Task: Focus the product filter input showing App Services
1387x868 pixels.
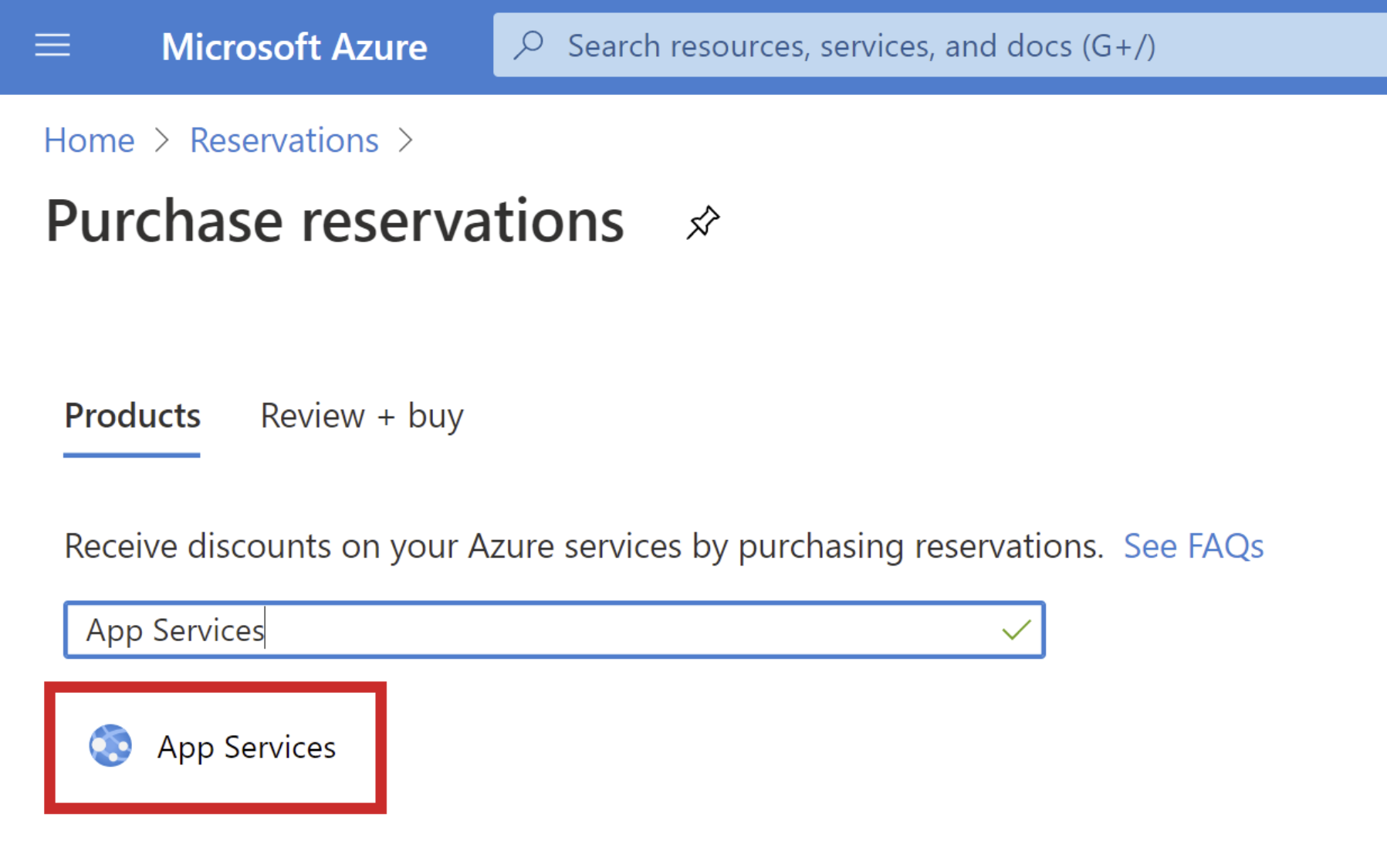Action: (x=540, y=630)
